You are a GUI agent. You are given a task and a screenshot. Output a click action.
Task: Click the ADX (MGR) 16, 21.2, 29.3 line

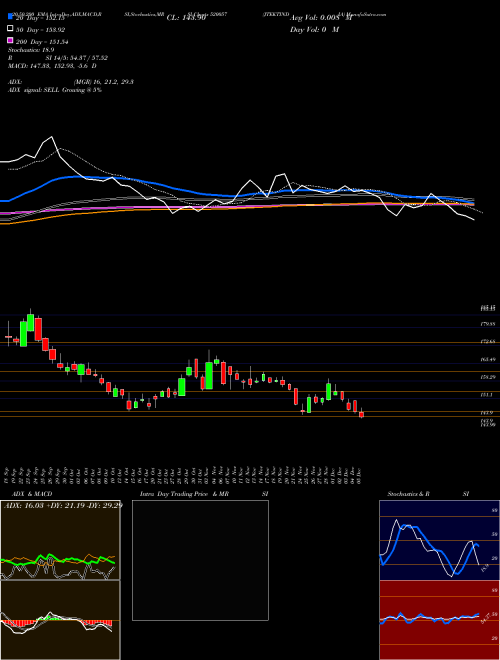coord(71,82)
